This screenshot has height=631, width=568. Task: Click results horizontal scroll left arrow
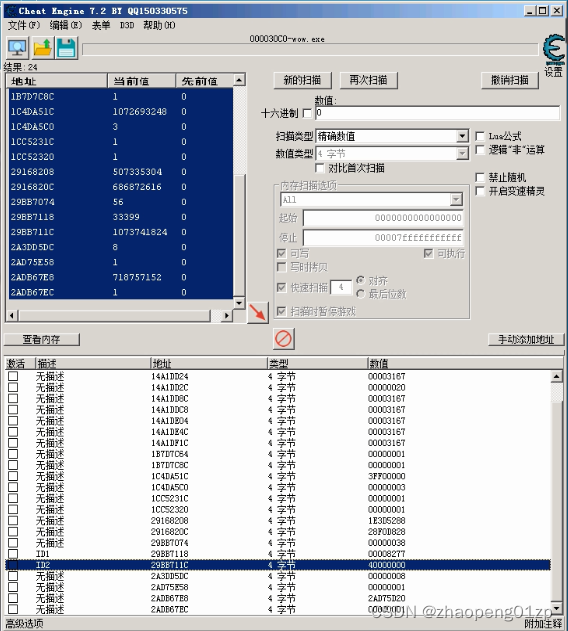click(12, 316)
